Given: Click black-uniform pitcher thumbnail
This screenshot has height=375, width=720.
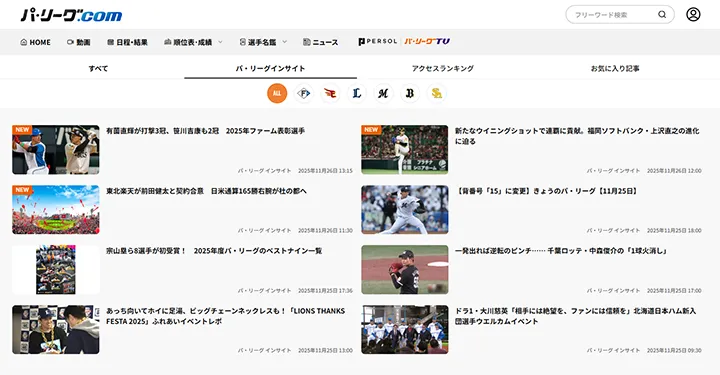Looking at the screenshot, I should click(x=405, y=270).
